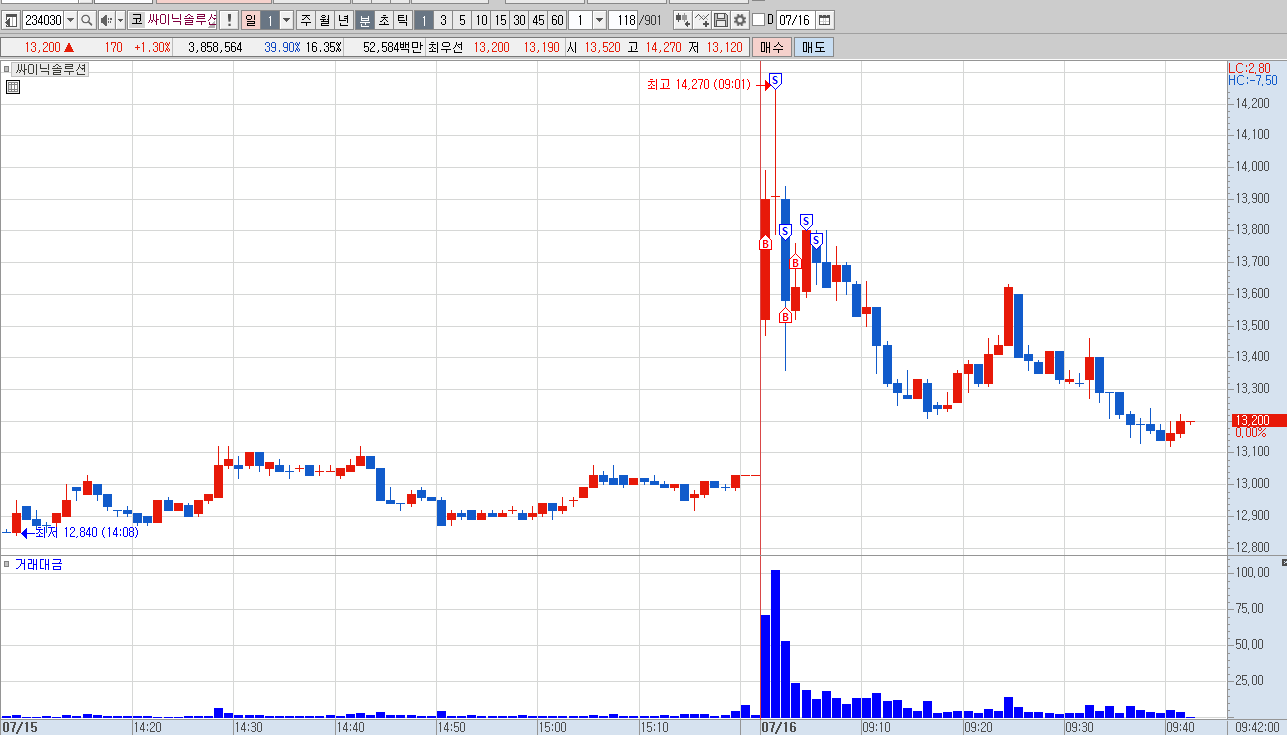Open the dropdown next to 일 period

pos(287,20)
